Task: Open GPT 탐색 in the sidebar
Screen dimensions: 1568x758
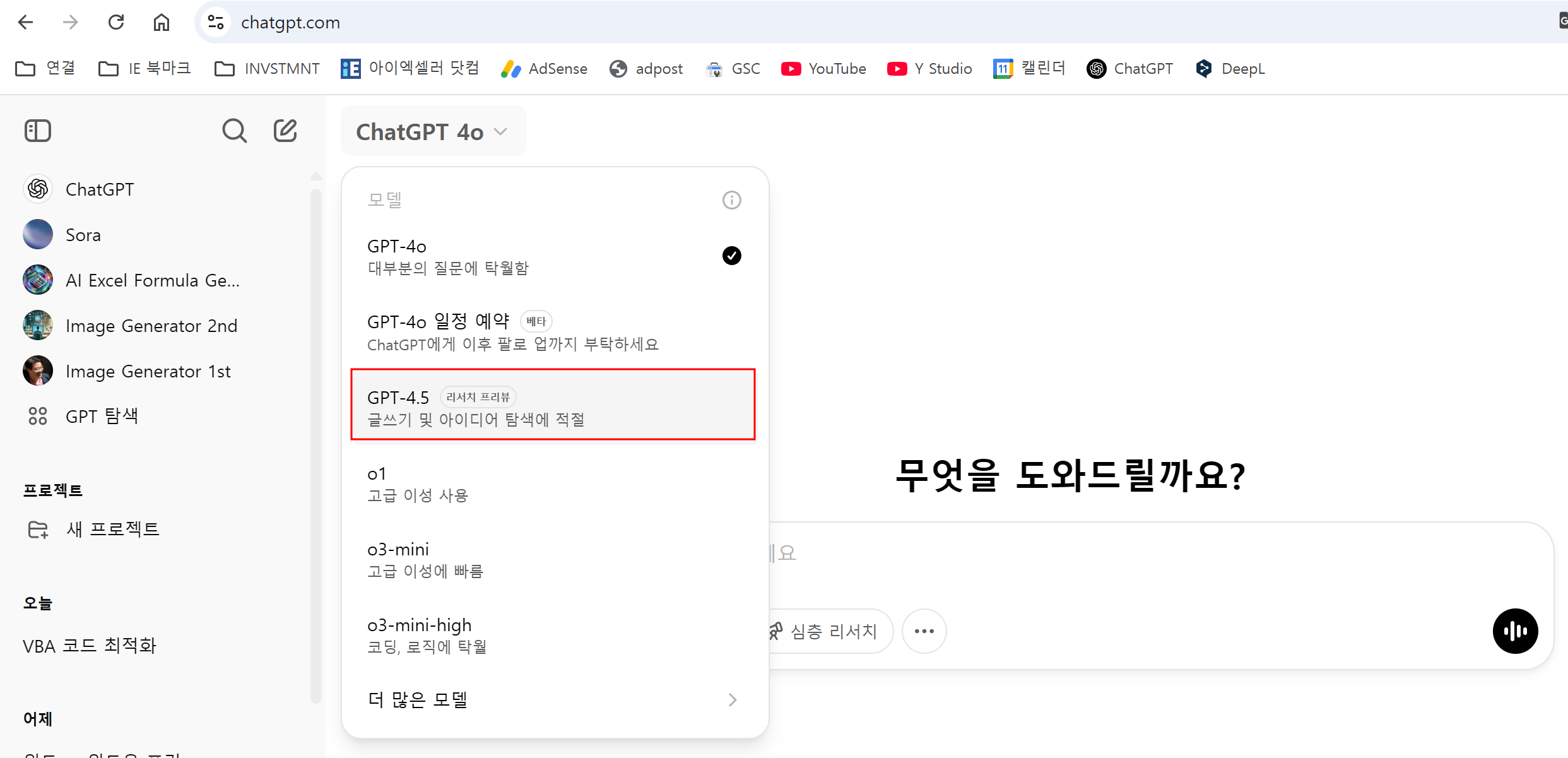Action: (158, 417)
